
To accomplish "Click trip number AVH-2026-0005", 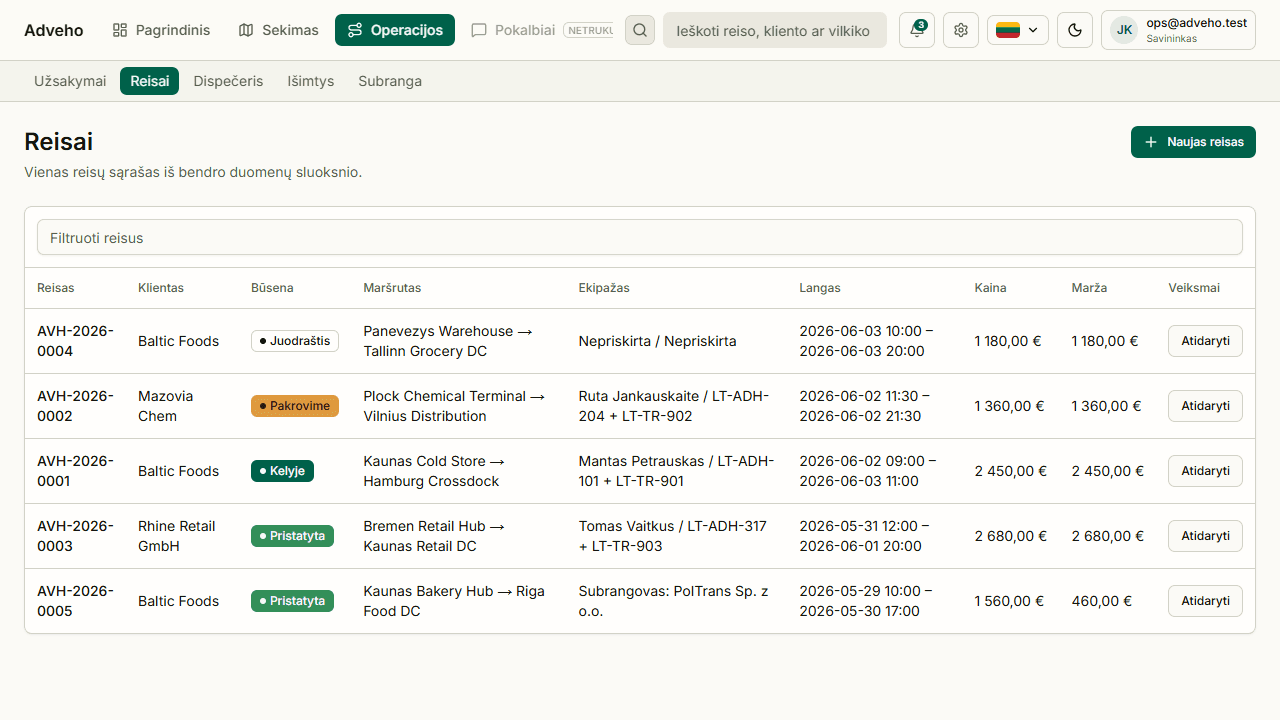I will [x=75, y=601].
